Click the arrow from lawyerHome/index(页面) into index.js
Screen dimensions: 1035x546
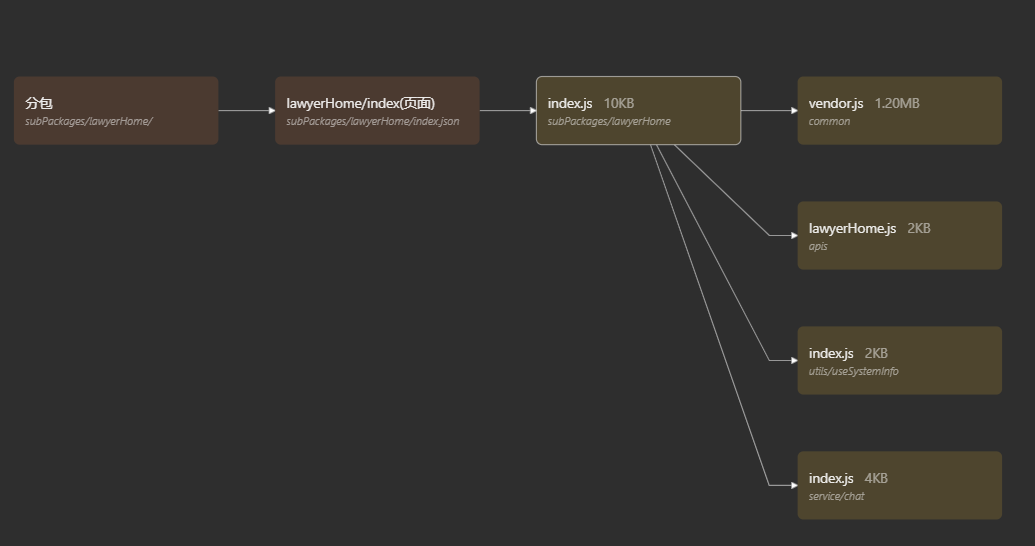[507, 111]
